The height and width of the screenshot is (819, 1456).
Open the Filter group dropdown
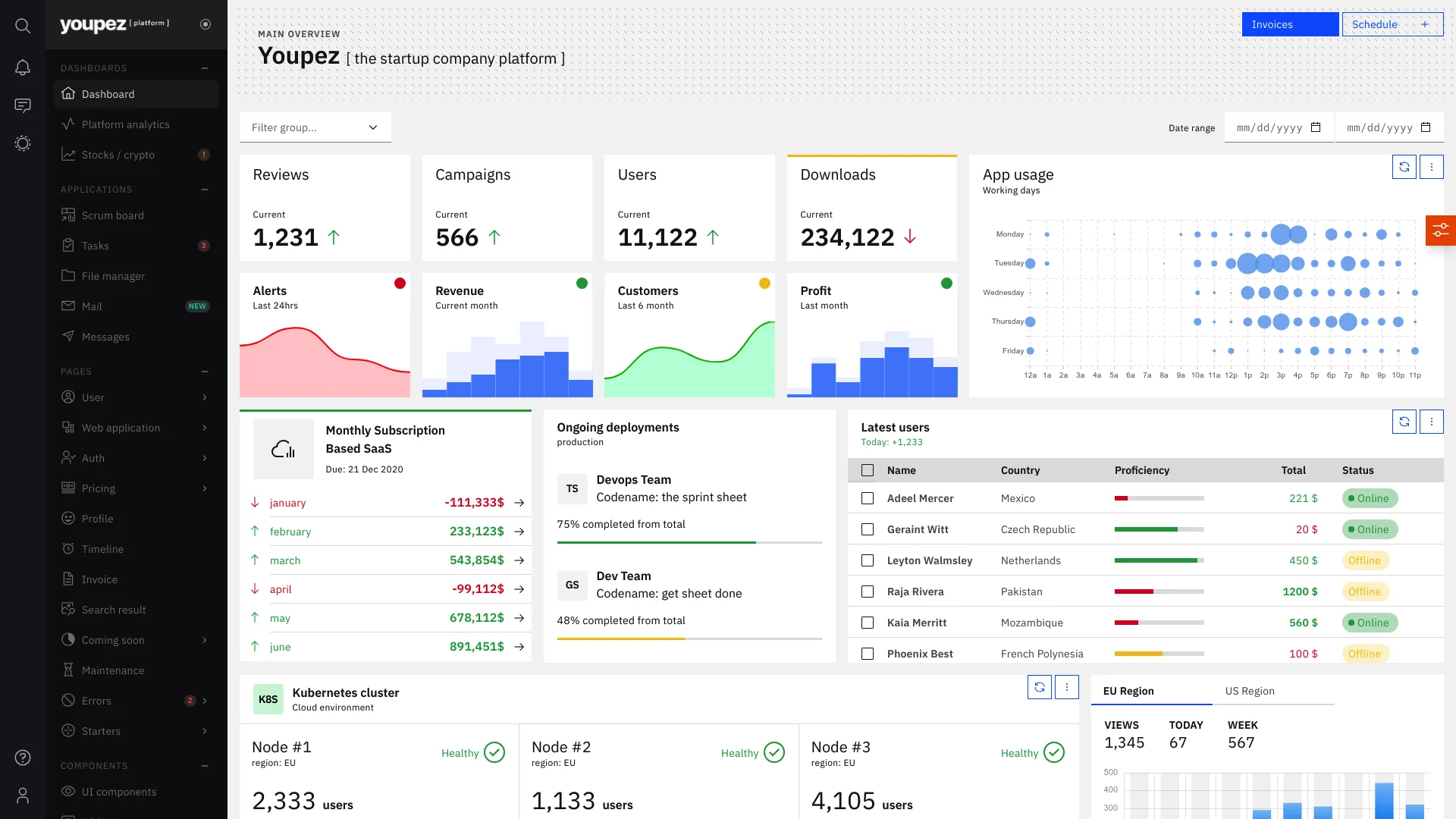point(315,127)
